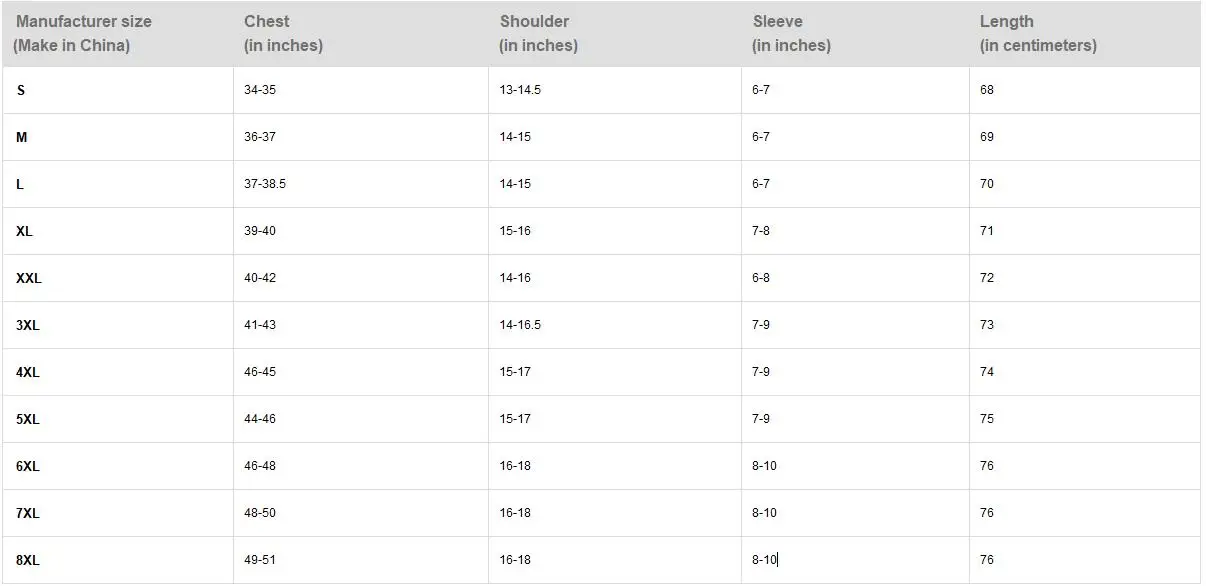Select the 3XL size label cell
The image size is (1206, 586).
[118, 325]
